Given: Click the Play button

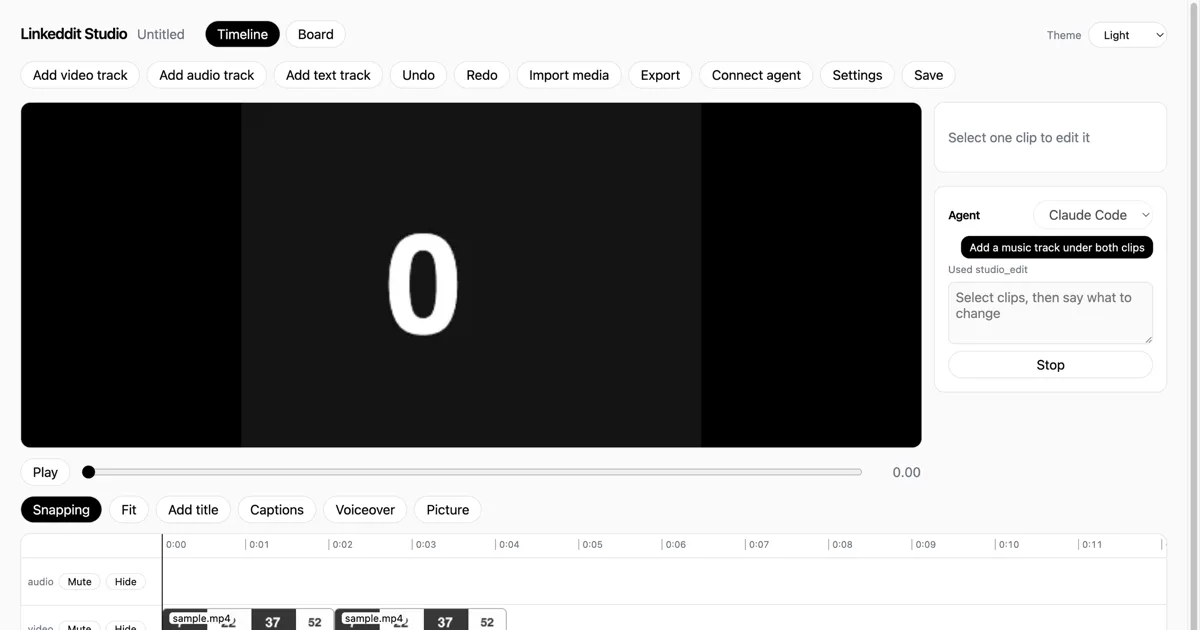Looking at the screenshot, I should [45, 472].
